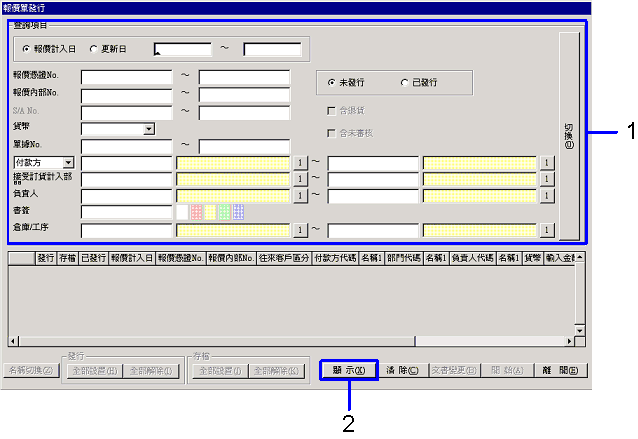Viewport: 638px width, 439px height.
Task: Click the 名稱切換(Z) button
Action: tap(31, 370)
